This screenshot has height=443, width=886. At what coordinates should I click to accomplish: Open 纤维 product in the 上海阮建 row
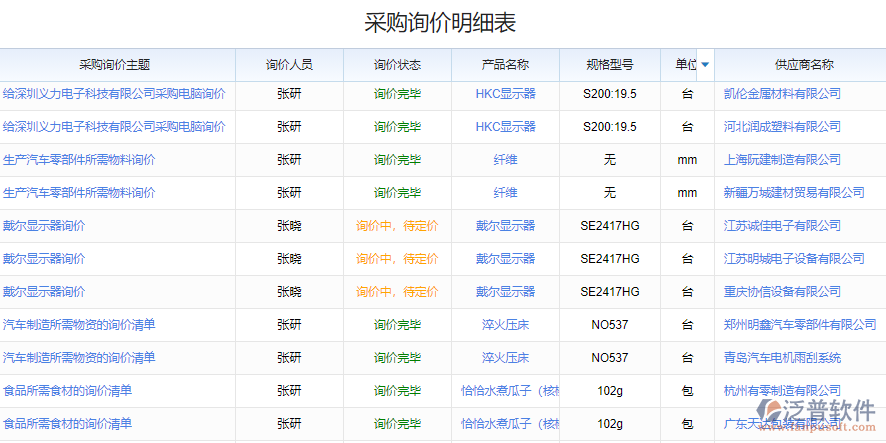505,160
